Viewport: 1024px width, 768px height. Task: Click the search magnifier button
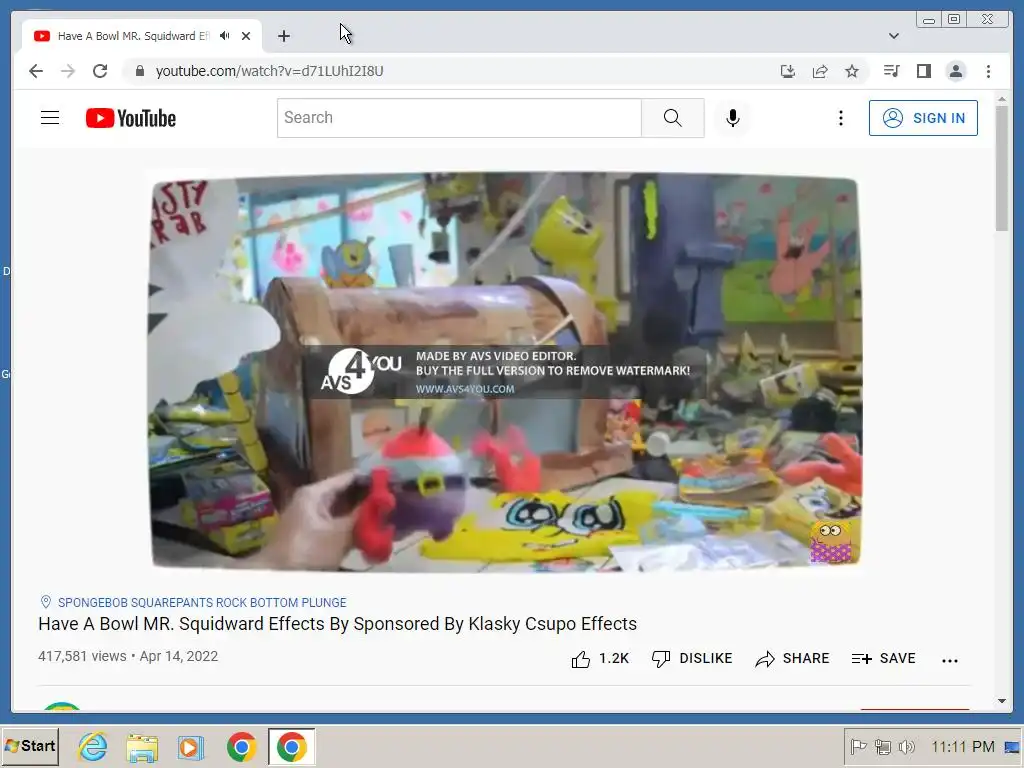[673, 118]
